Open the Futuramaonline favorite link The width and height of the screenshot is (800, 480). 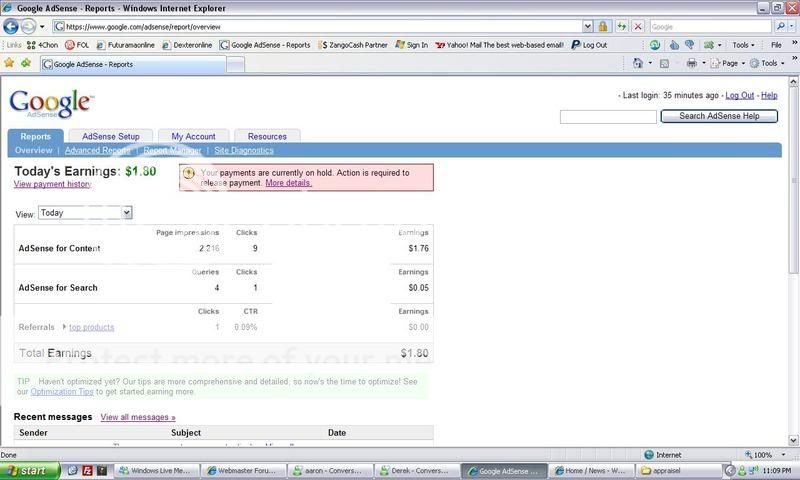pos(126,45)
